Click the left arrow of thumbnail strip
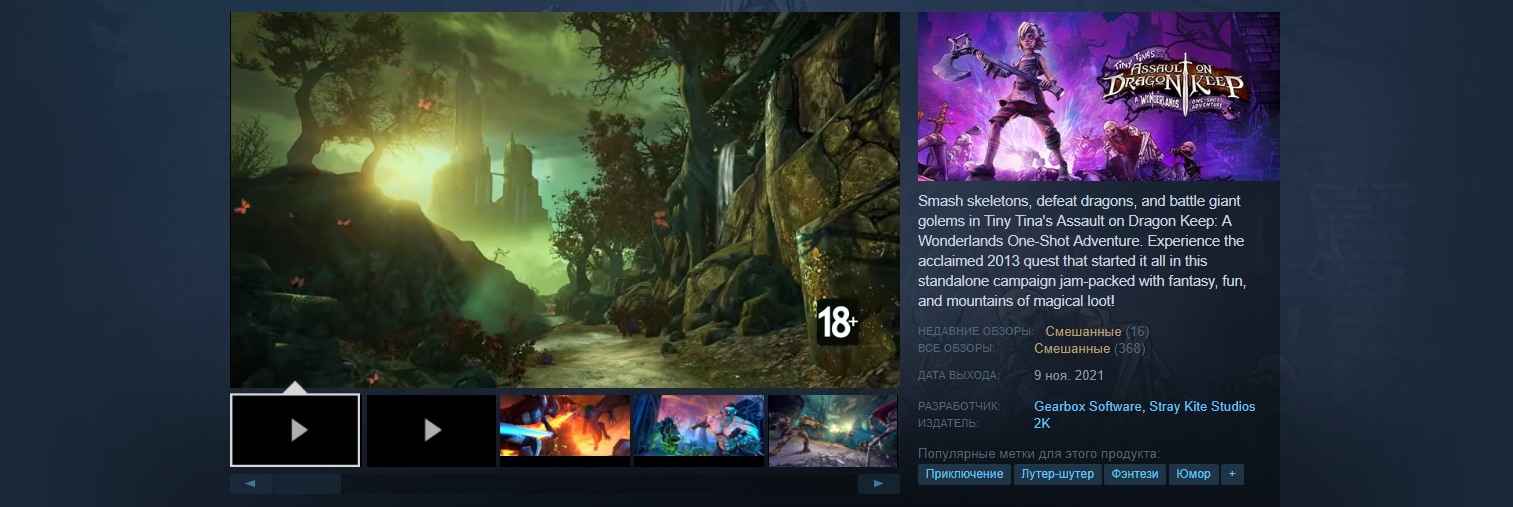Image resolution: width=1513 pixels, height=507 pixels. 251,484
